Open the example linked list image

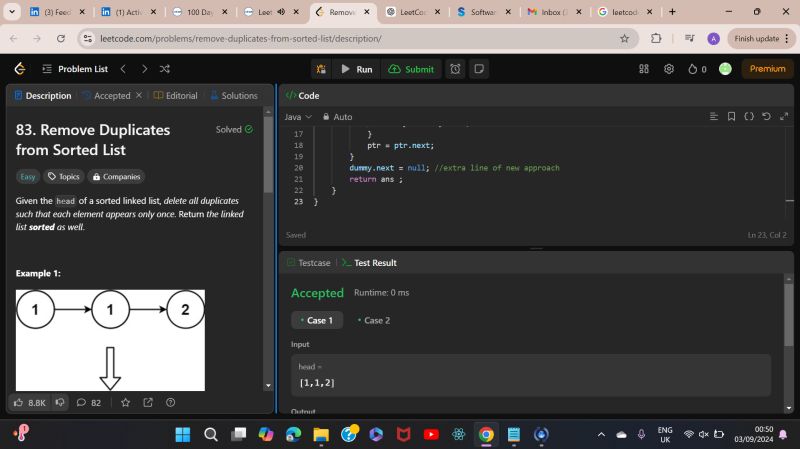(110, 340)
